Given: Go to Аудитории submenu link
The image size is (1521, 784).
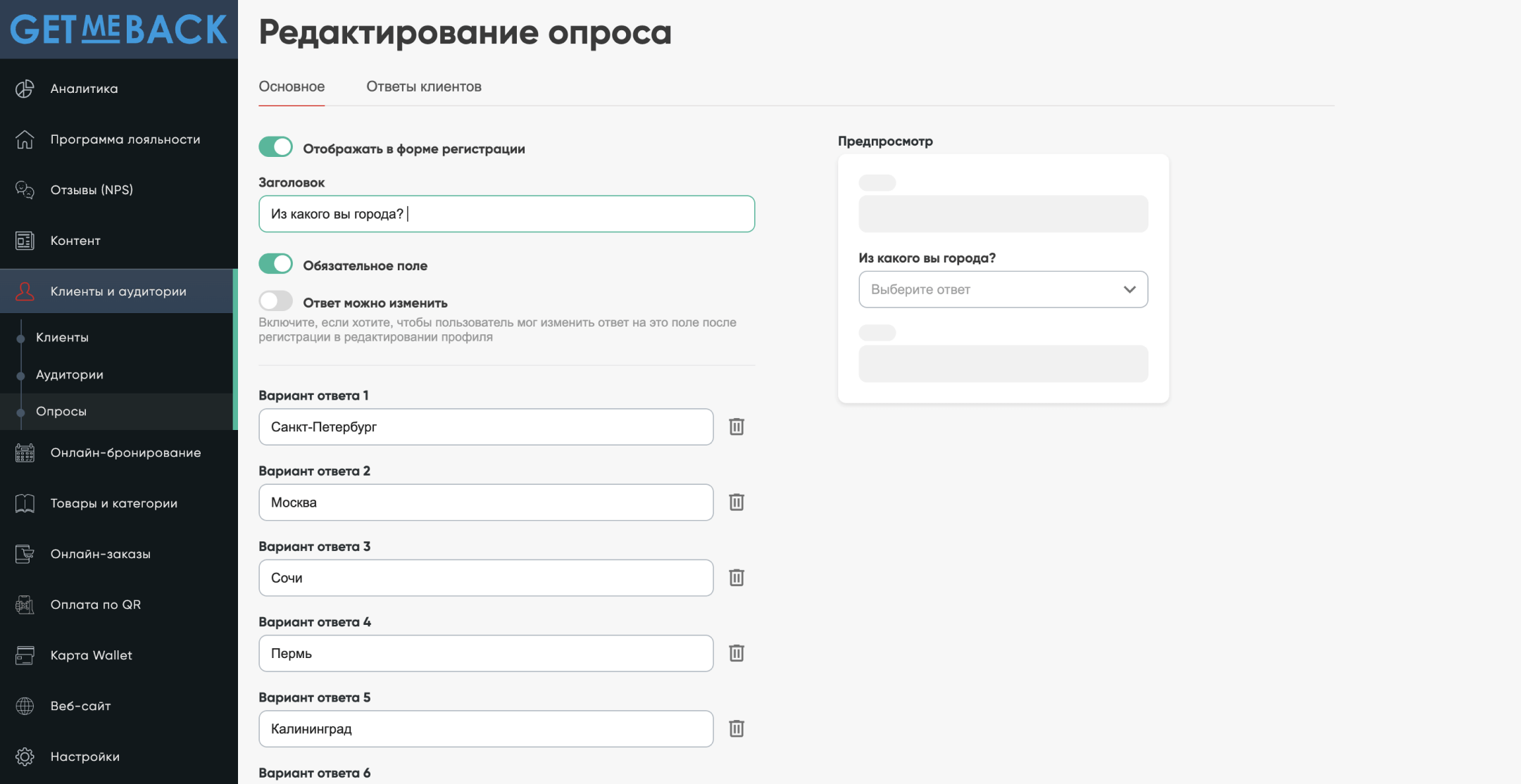Looking at the screenshot, I should 69,374.
